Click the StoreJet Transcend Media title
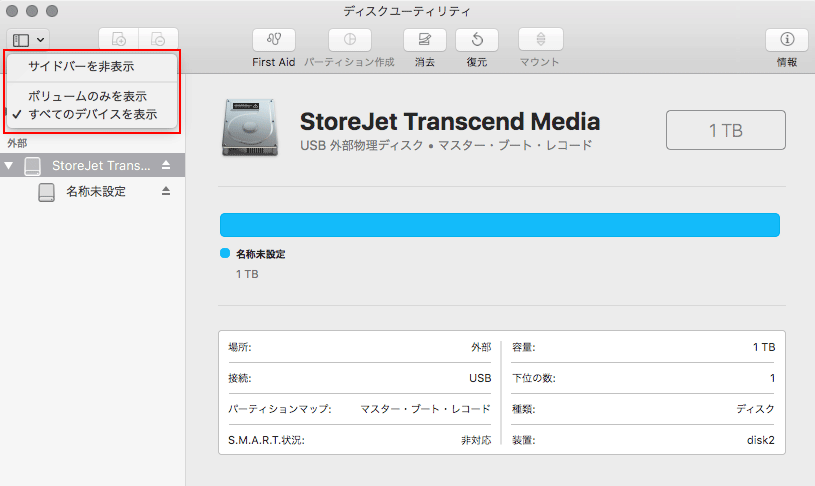Image resolution: width=815 pixels, height=486 pixels. coord(450,122)
